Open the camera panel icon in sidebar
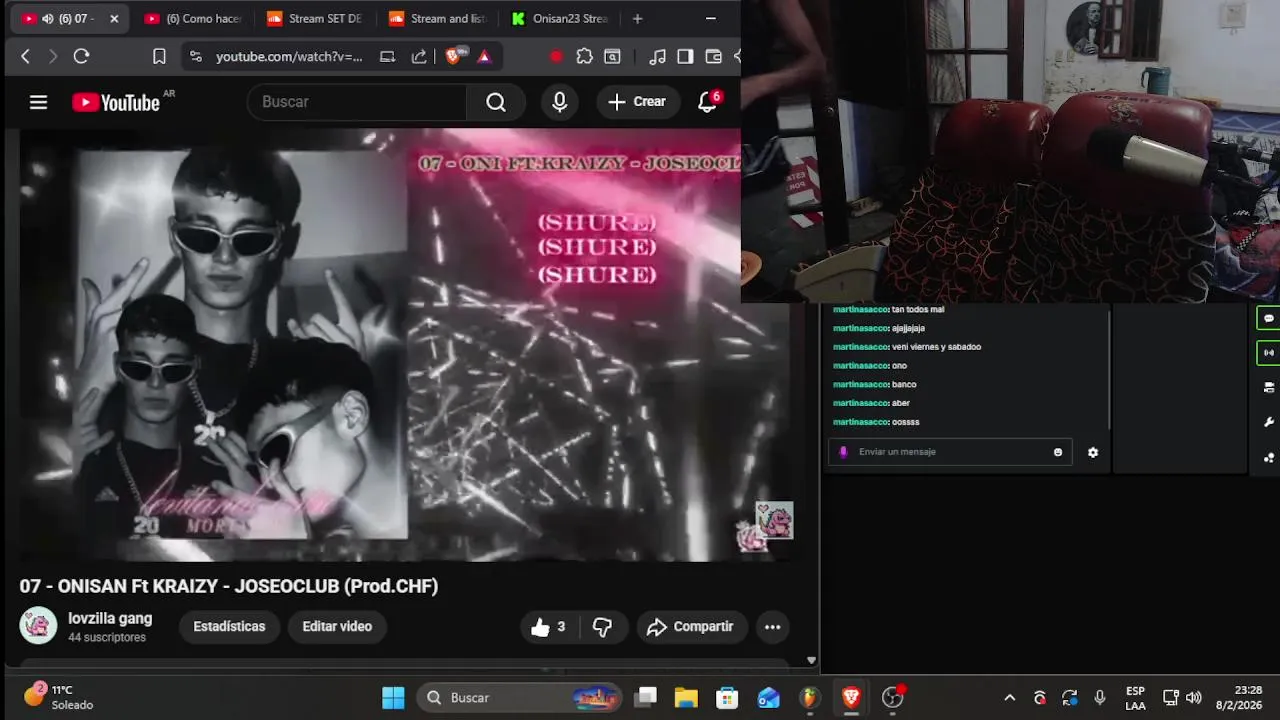This screenshot has width=1280, height=720. [x=1268, y=388]
